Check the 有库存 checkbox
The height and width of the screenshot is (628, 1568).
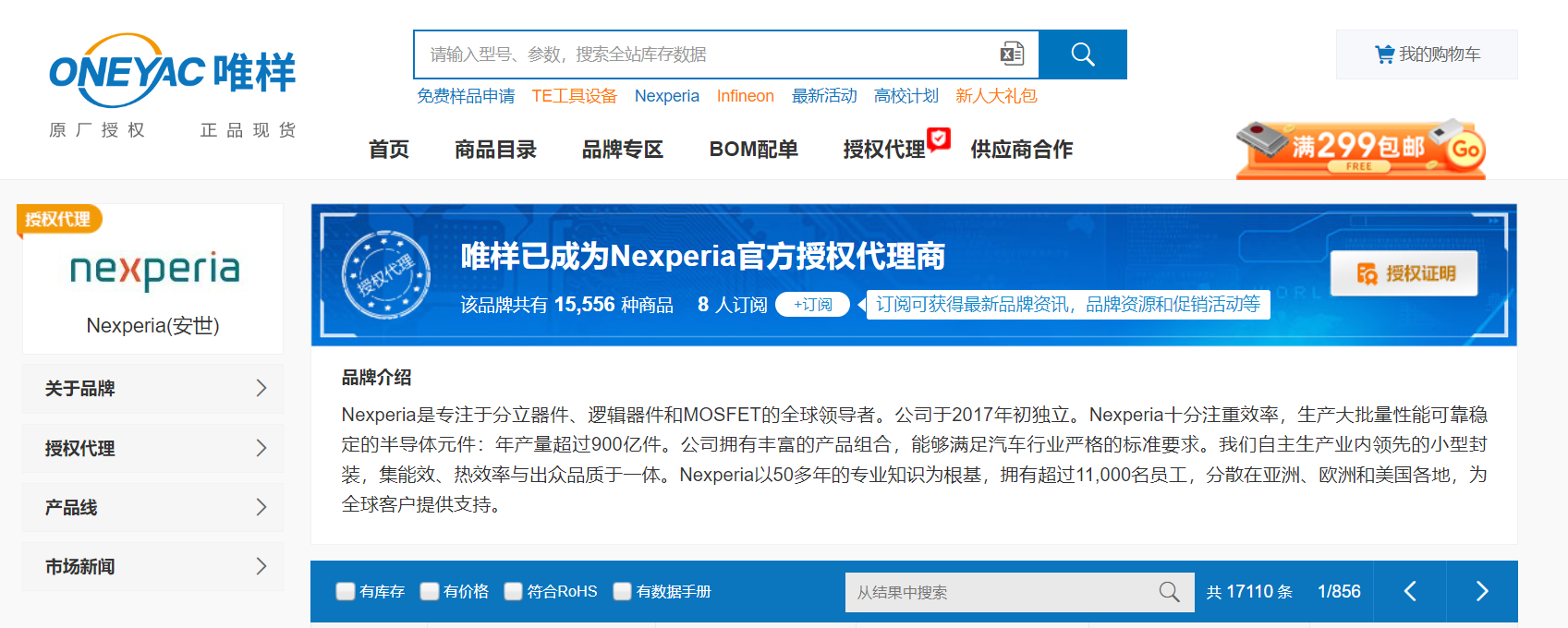click(x=346, y=591)
